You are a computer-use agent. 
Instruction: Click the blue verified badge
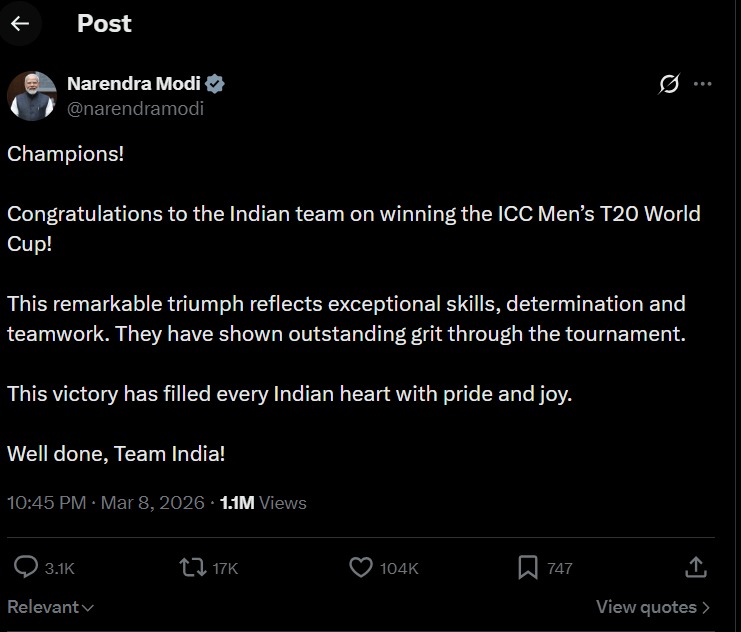[x=215, y=84]
